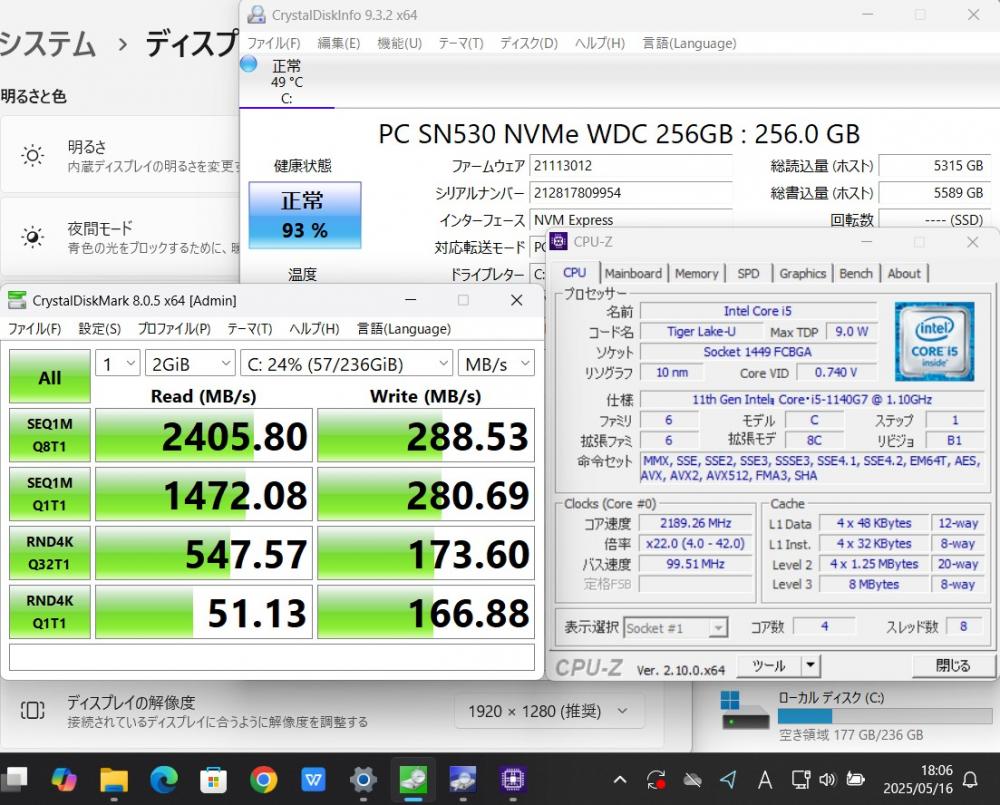Viewport: 1000px width, 805px height.
Task: Open the C: 24% drive selection dropdown
Action: (x=346, y=364)
